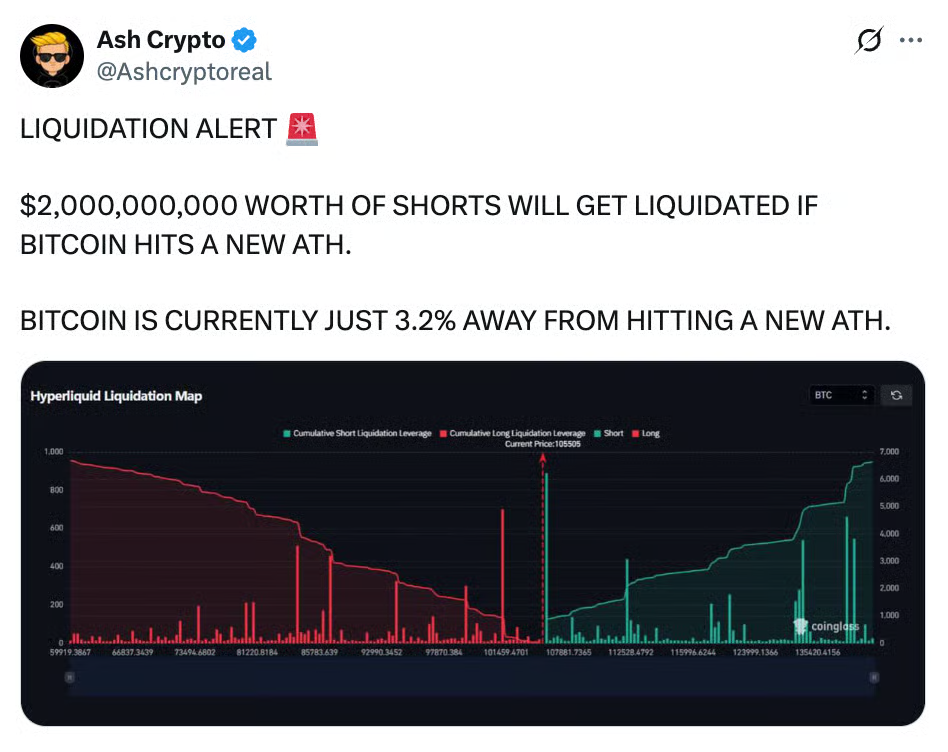Open the BTC coin selector dropdown
The width and height of the screenshot is (948, 752).
[x=843, y=395]
